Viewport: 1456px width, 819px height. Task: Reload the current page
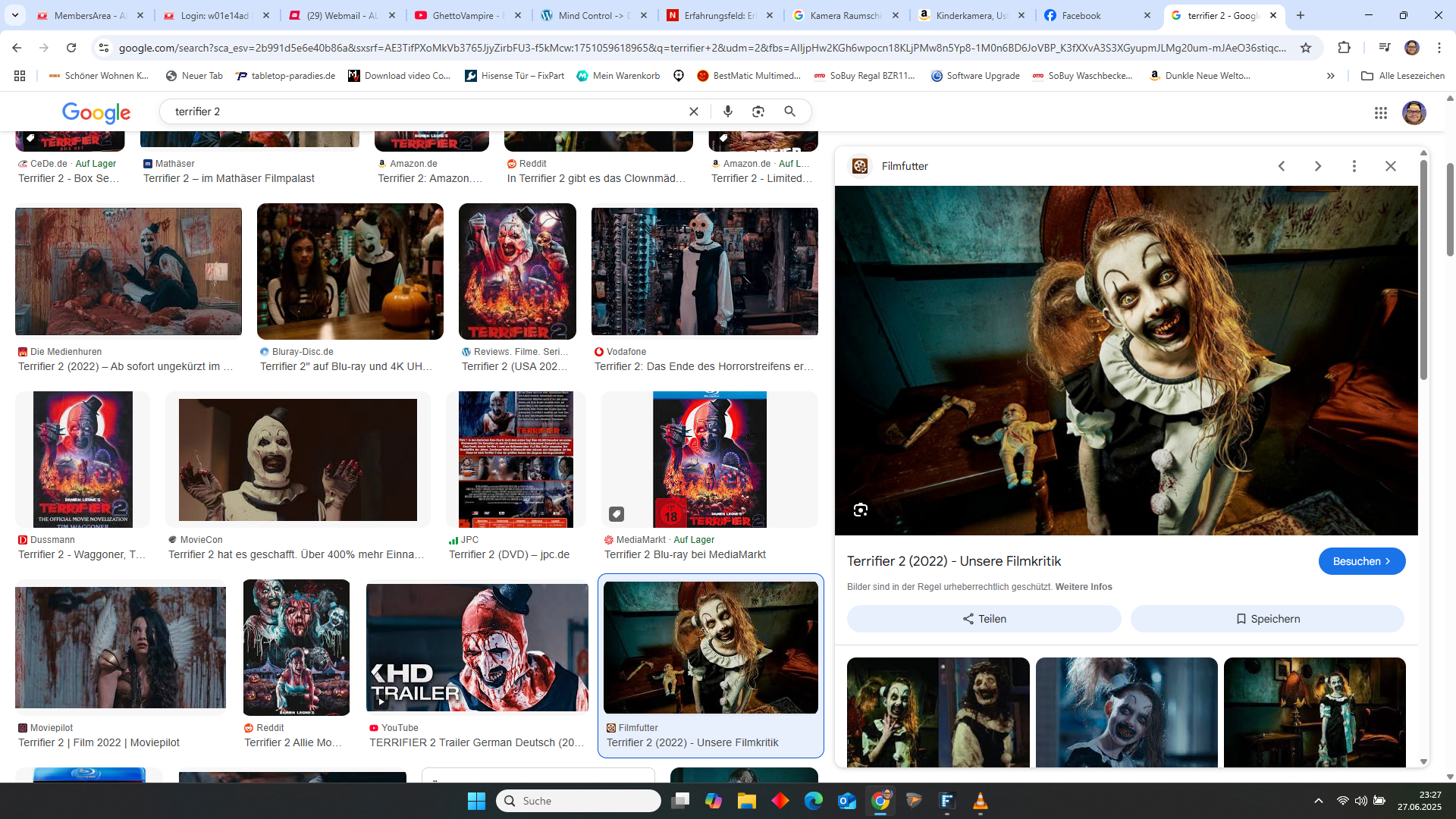point(71,48)
